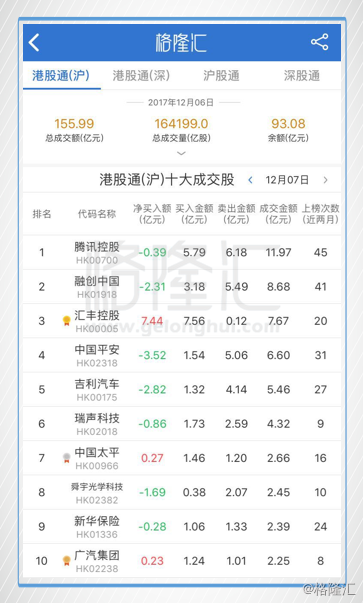Screen dimensions: 363x603
Task: Click the 12月07日 date selector
Action: tap(287, 180)
